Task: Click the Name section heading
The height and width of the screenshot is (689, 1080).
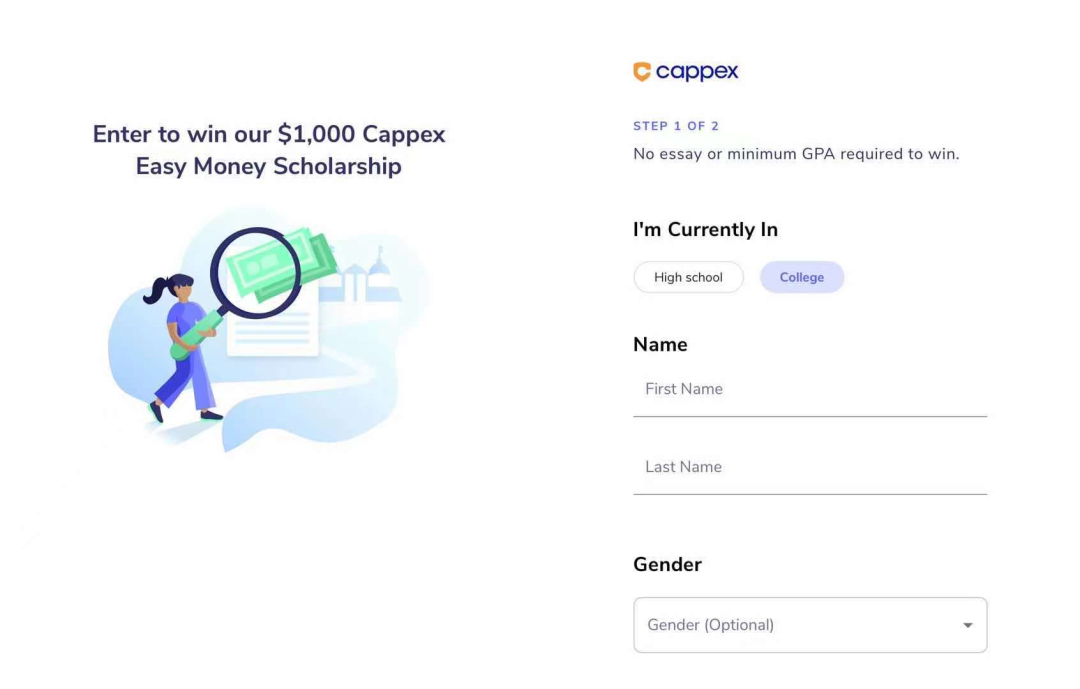Action: 660,344
